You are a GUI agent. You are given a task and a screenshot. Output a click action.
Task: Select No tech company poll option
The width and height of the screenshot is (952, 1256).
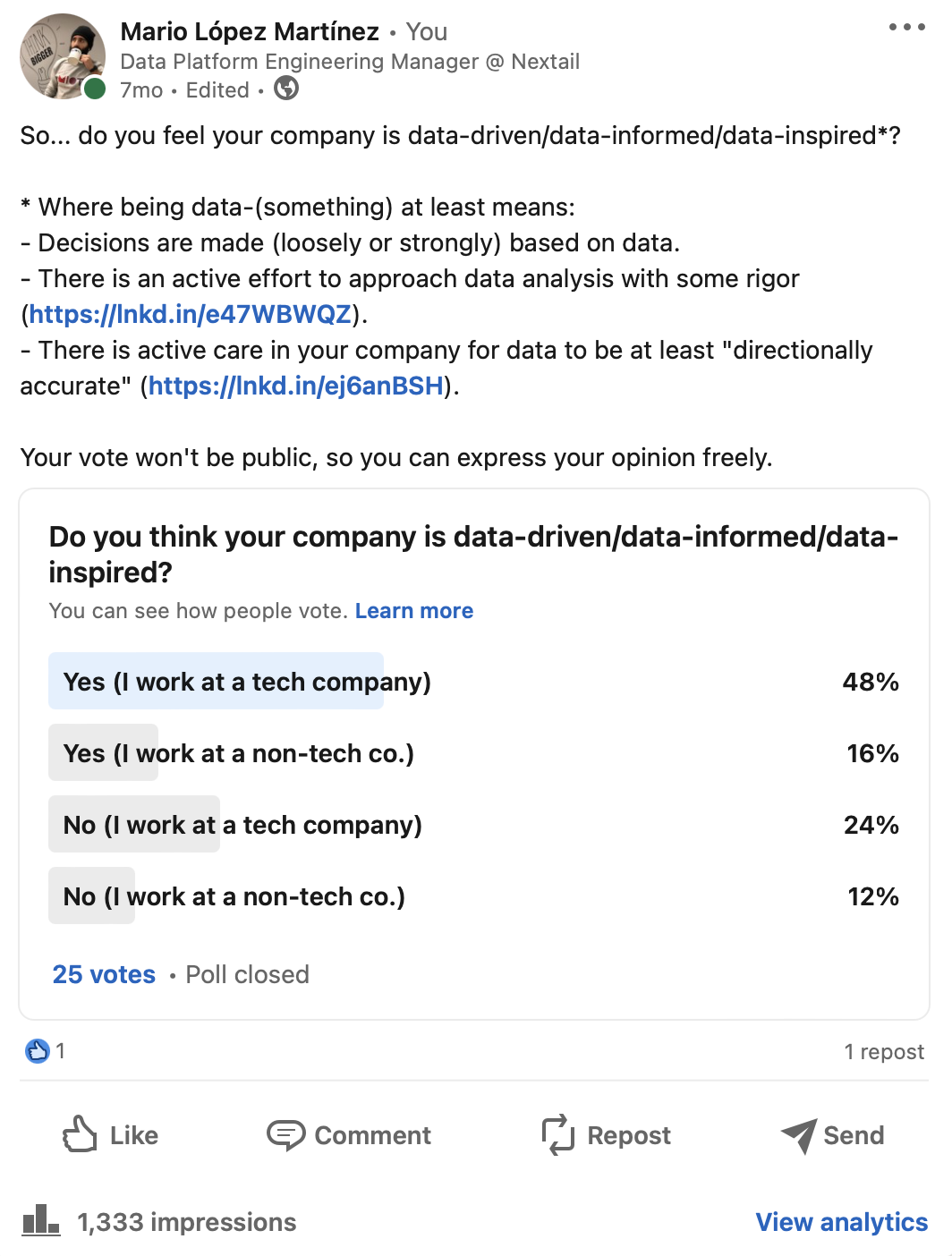tap(474, 824)
